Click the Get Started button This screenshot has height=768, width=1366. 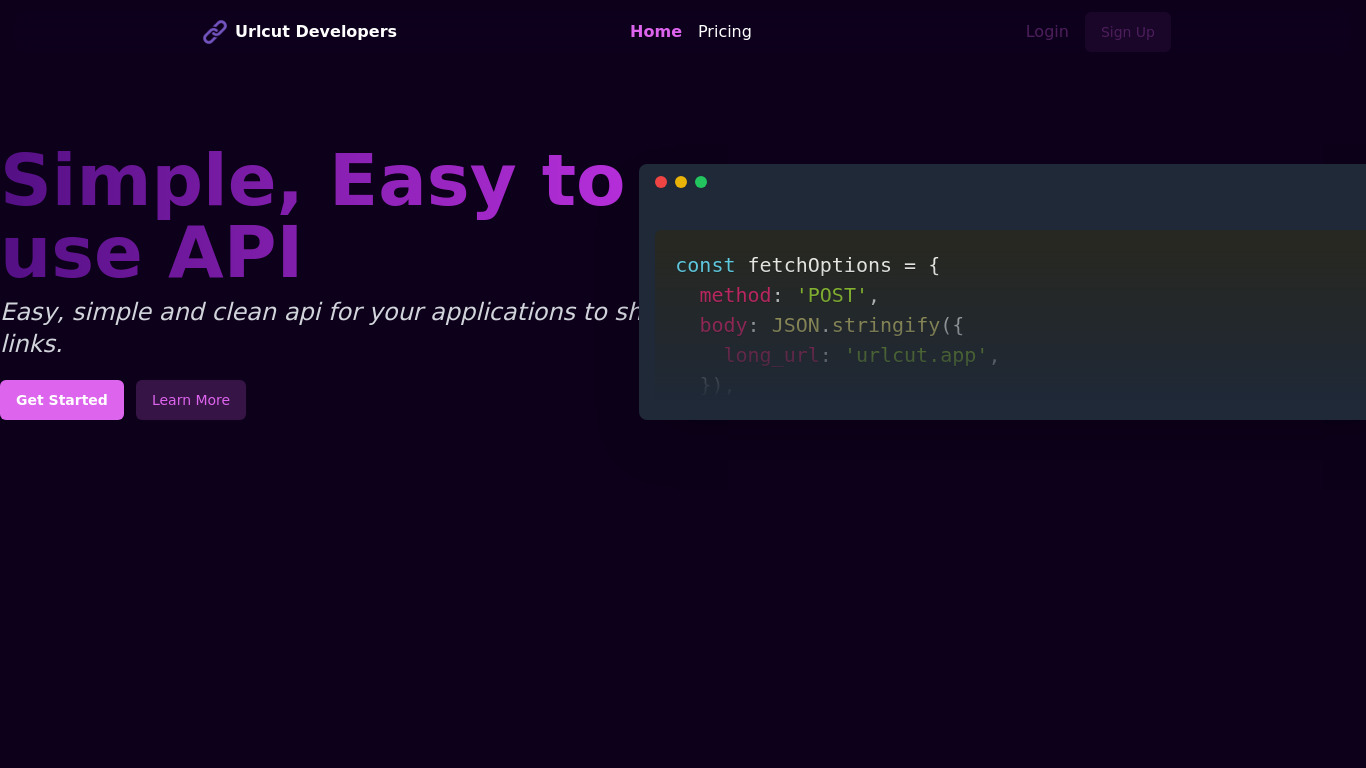(62, 400)
